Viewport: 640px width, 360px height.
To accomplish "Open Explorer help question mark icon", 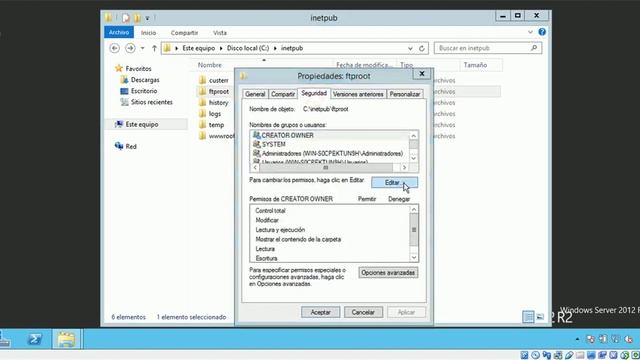I will [x=542, y=32].
